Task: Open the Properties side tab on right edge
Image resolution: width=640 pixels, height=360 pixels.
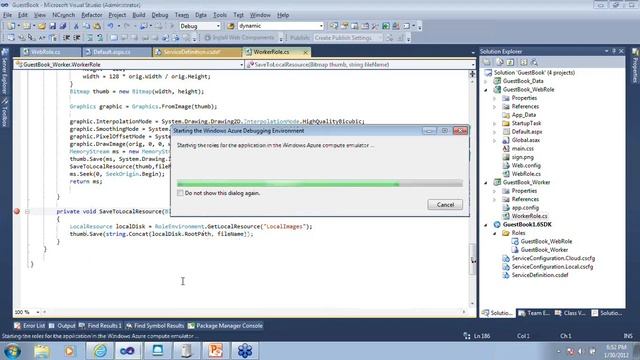Action: (x=635, y=66)
